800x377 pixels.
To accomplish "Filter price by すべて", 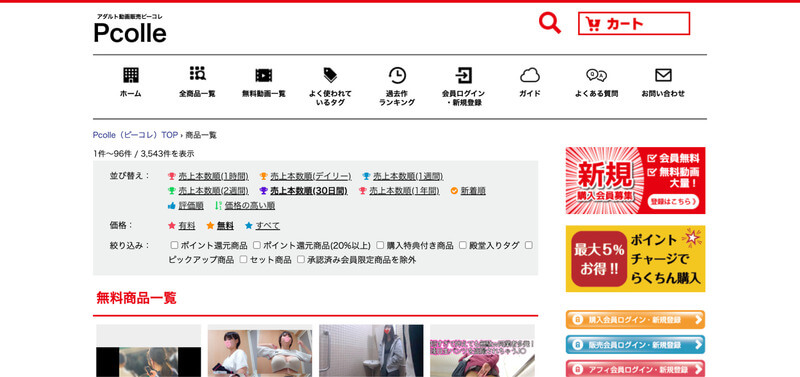I will tap(268, 225).
